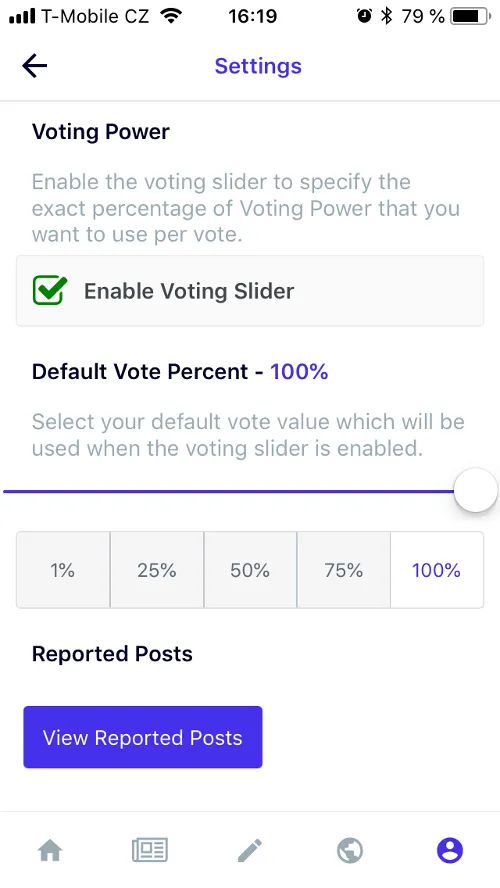
Task: Tap the Bluetooth status icon
Action: coord(387,16)
